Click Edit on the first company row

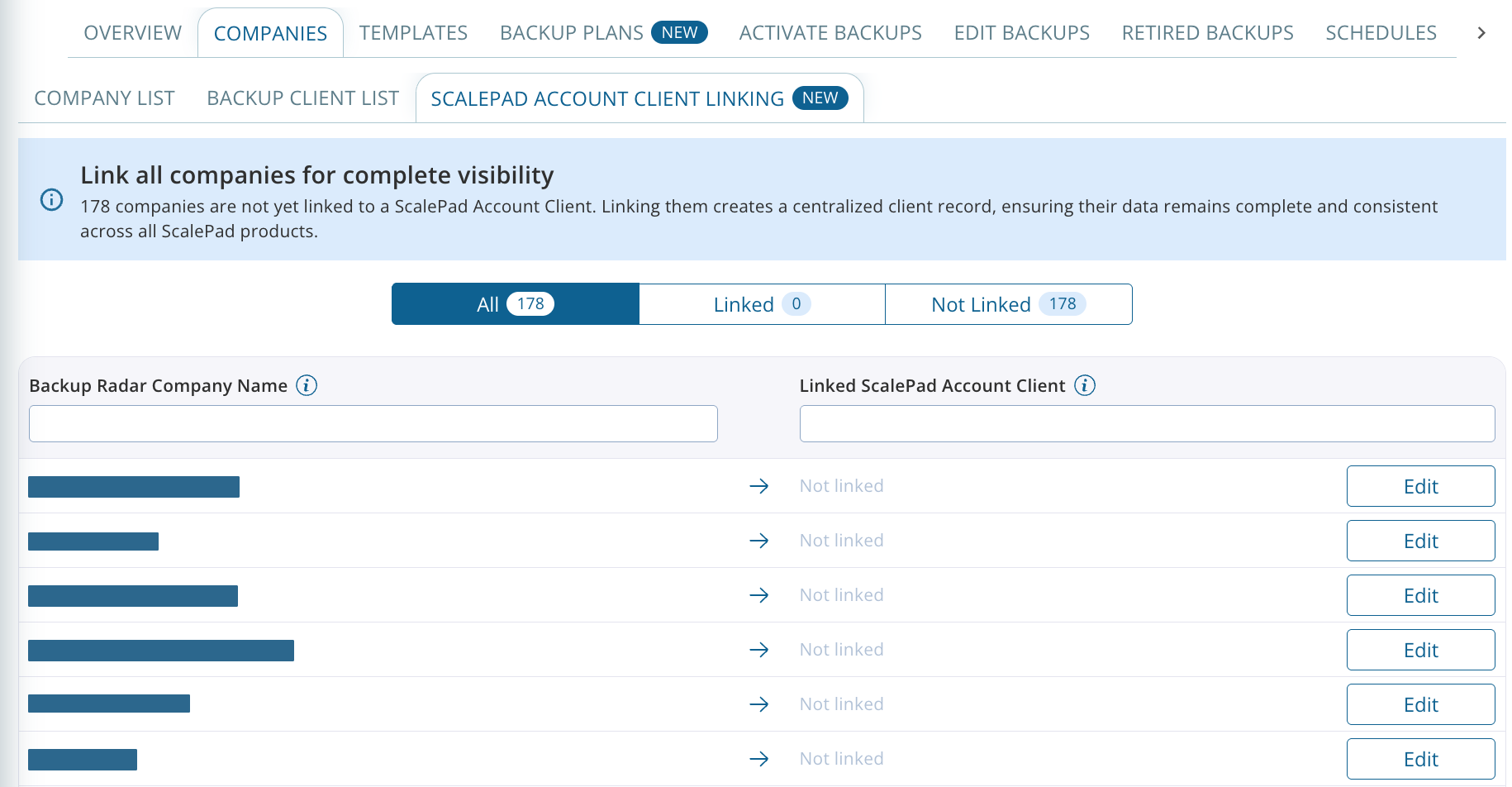1420,486
